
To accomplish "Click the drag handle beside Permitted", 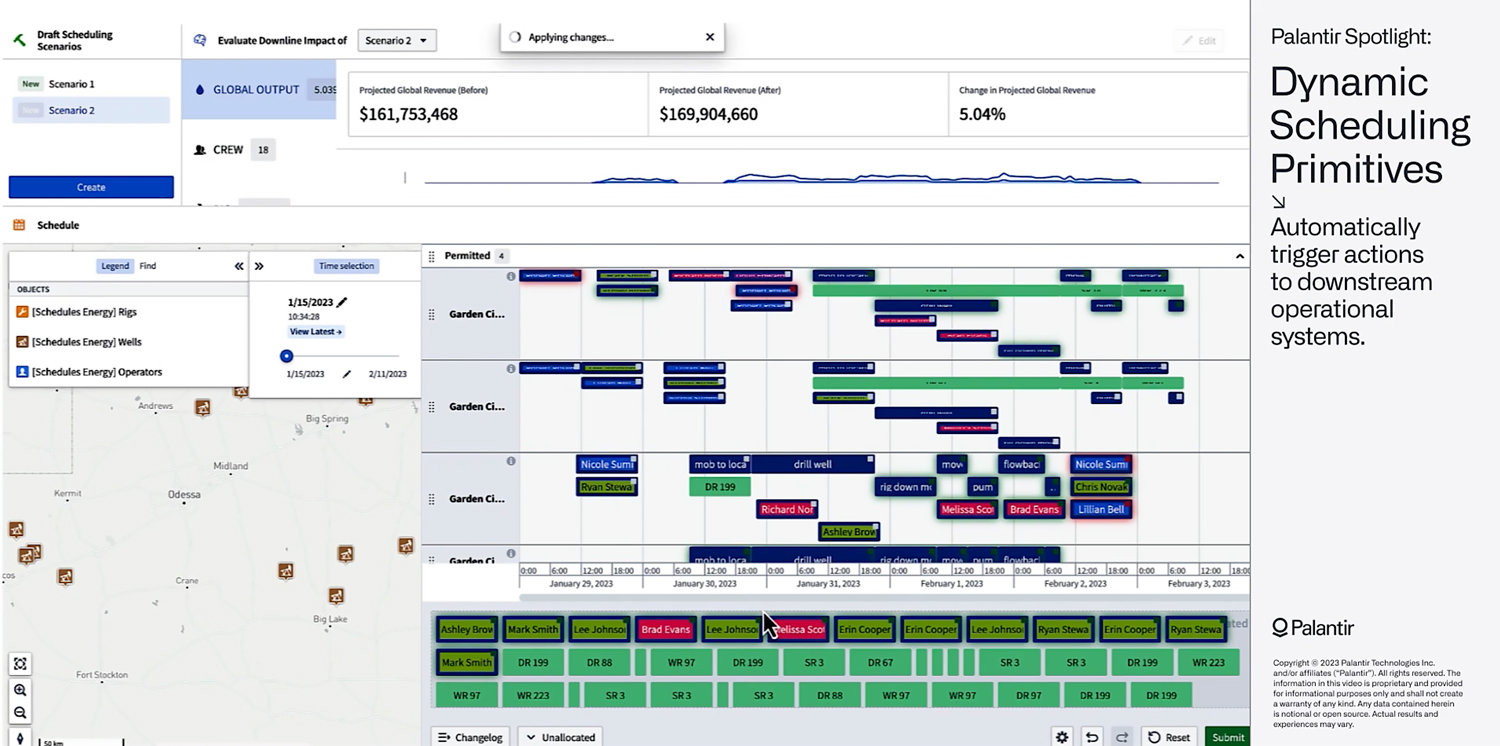I will coord(432,256).
